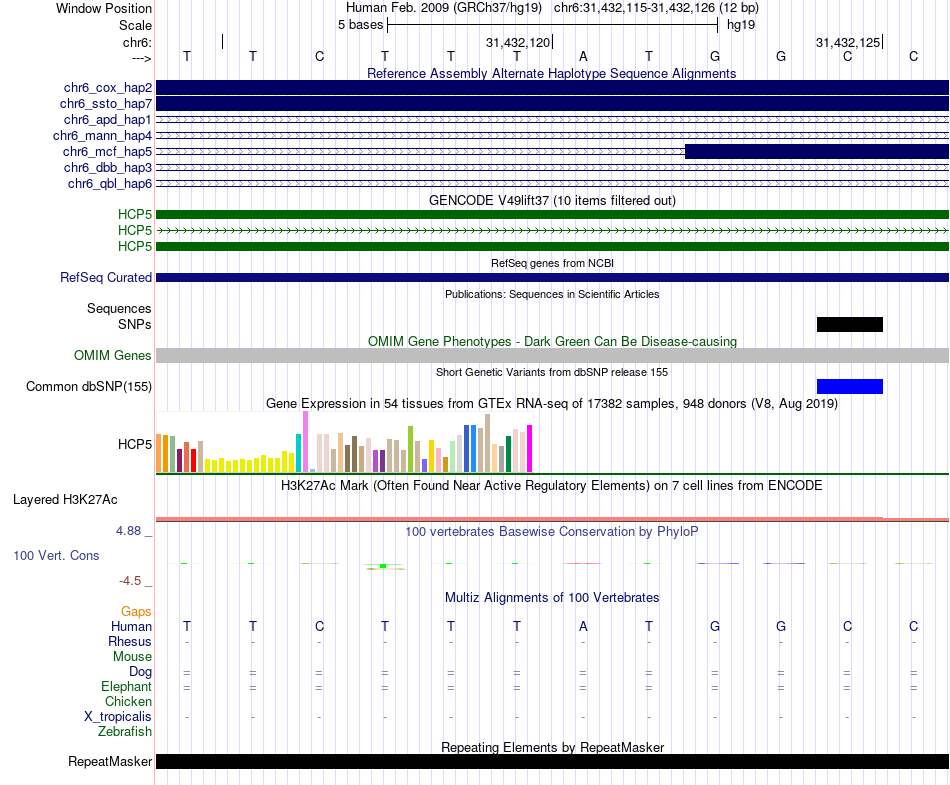The width and height of the screenshot is (950, 785).
Task: Click the green PhyloP peak at fourth base
Action: [383, 566]
